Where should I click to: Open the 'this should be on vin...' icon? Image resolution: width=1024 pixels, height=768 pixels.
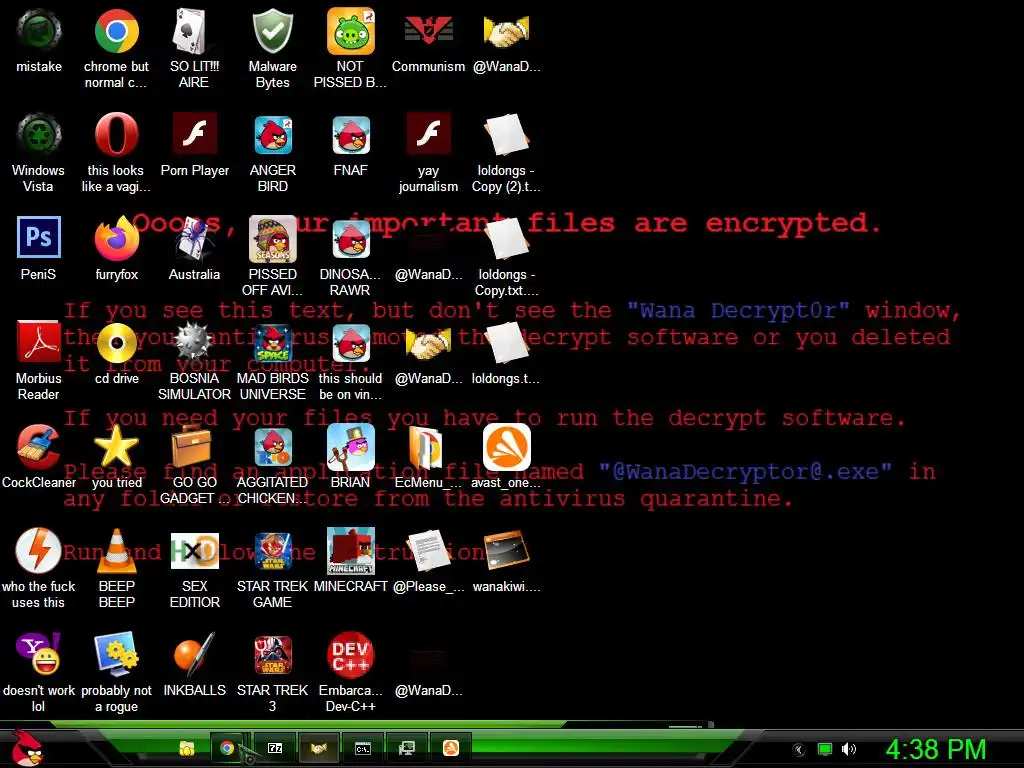tap(351, 343)
